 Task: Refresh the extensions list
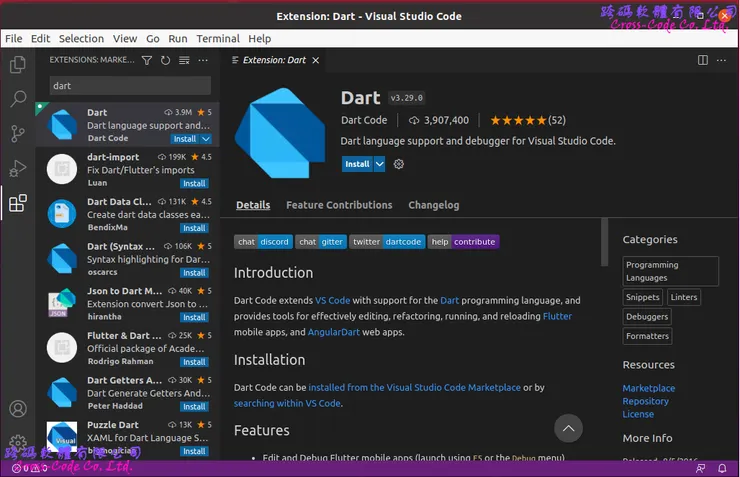coord(166,60)
